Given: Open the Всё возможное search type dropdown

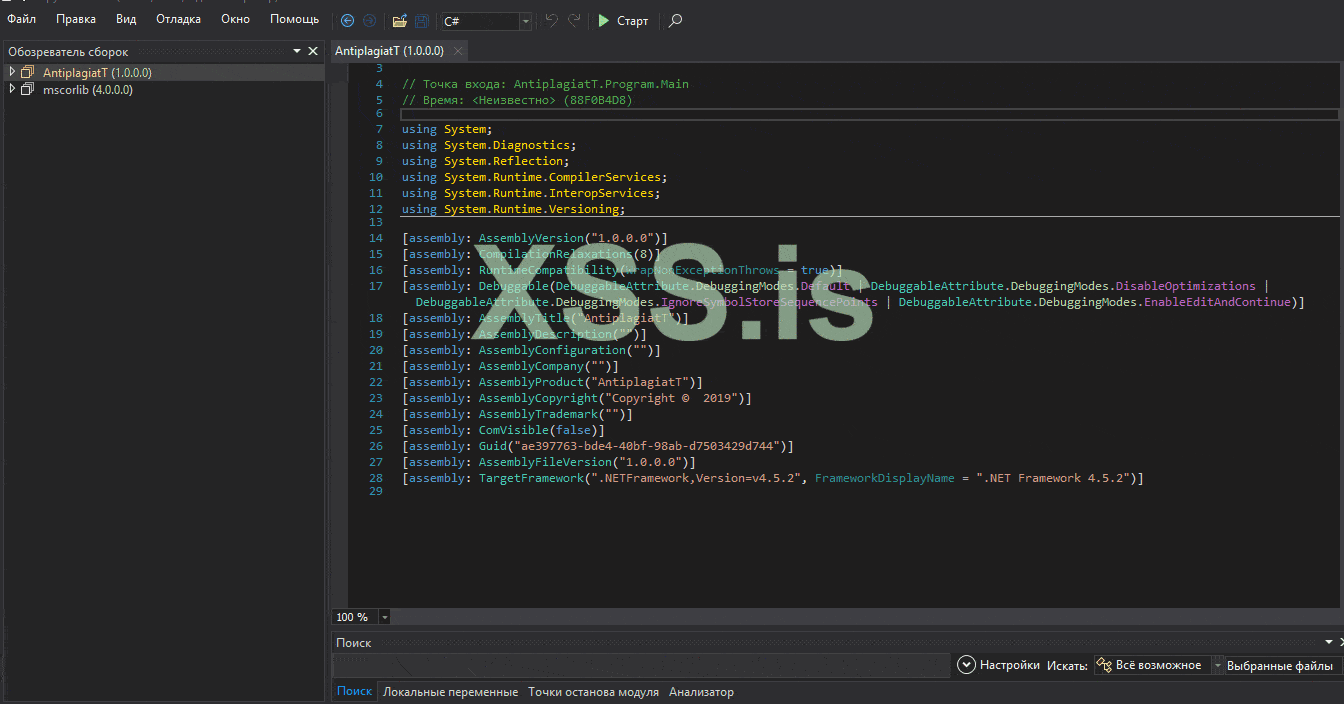Looking at the screenshot, I should [1216, 665].
